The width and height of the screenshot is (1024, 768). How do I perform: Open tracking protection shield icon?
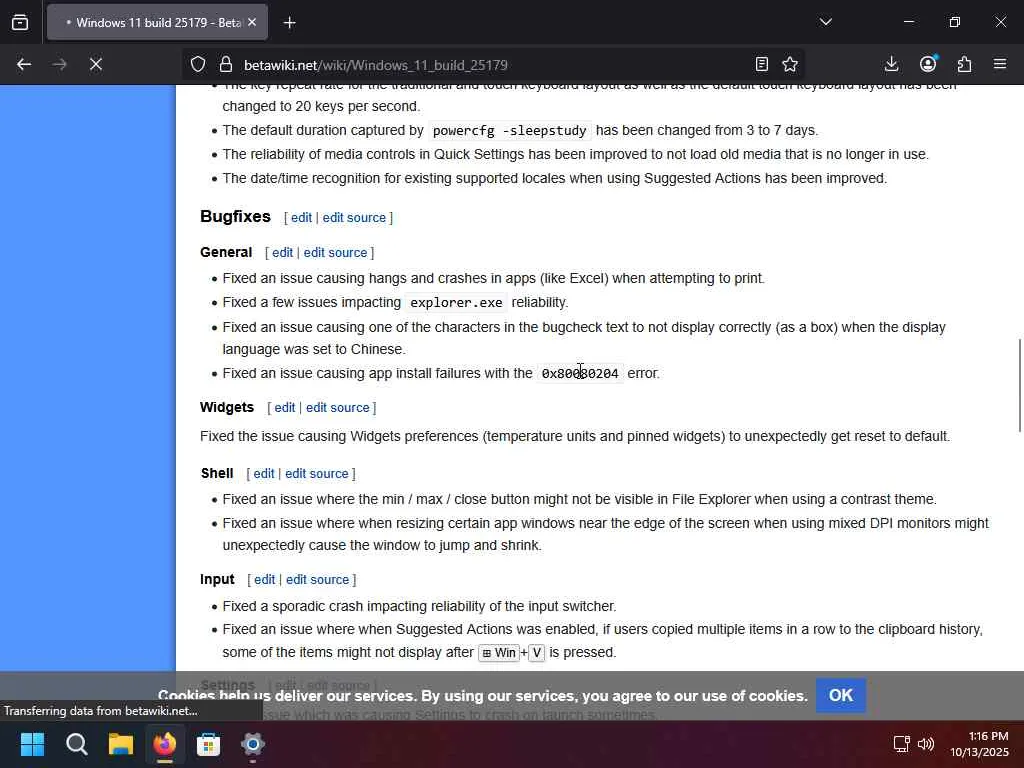198,64
